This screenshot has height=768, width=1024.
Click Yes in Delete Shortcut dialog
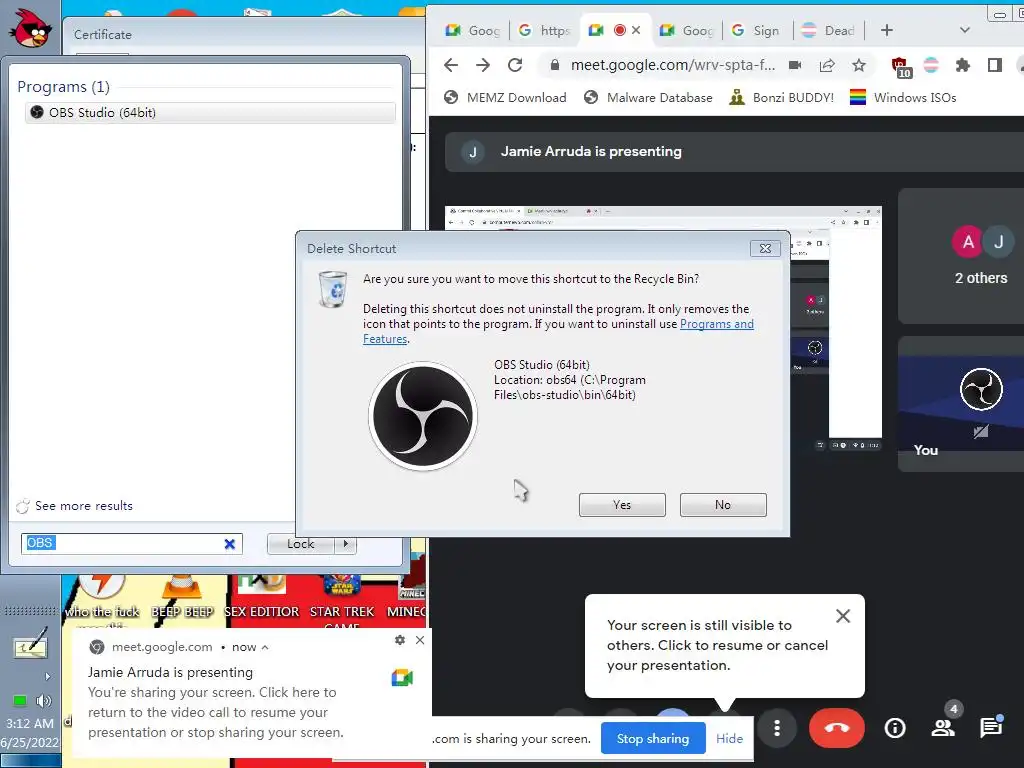(x=622, y=505)
